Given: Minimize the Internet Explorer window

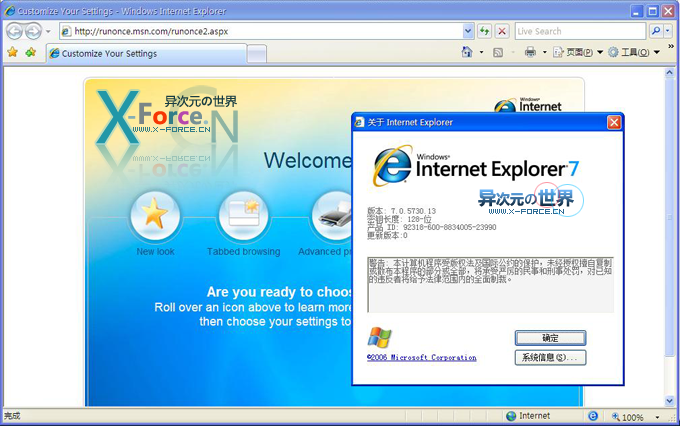Looking at the screenshot, I should [x=637, y=11].
